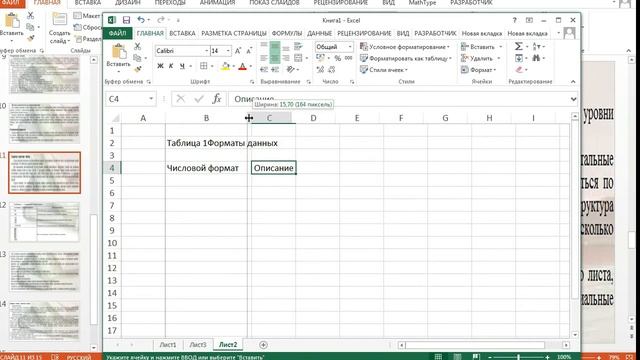Apply yellow fill color swatch
The width and height of the screenshot is (640, 360).
(225, 66)
